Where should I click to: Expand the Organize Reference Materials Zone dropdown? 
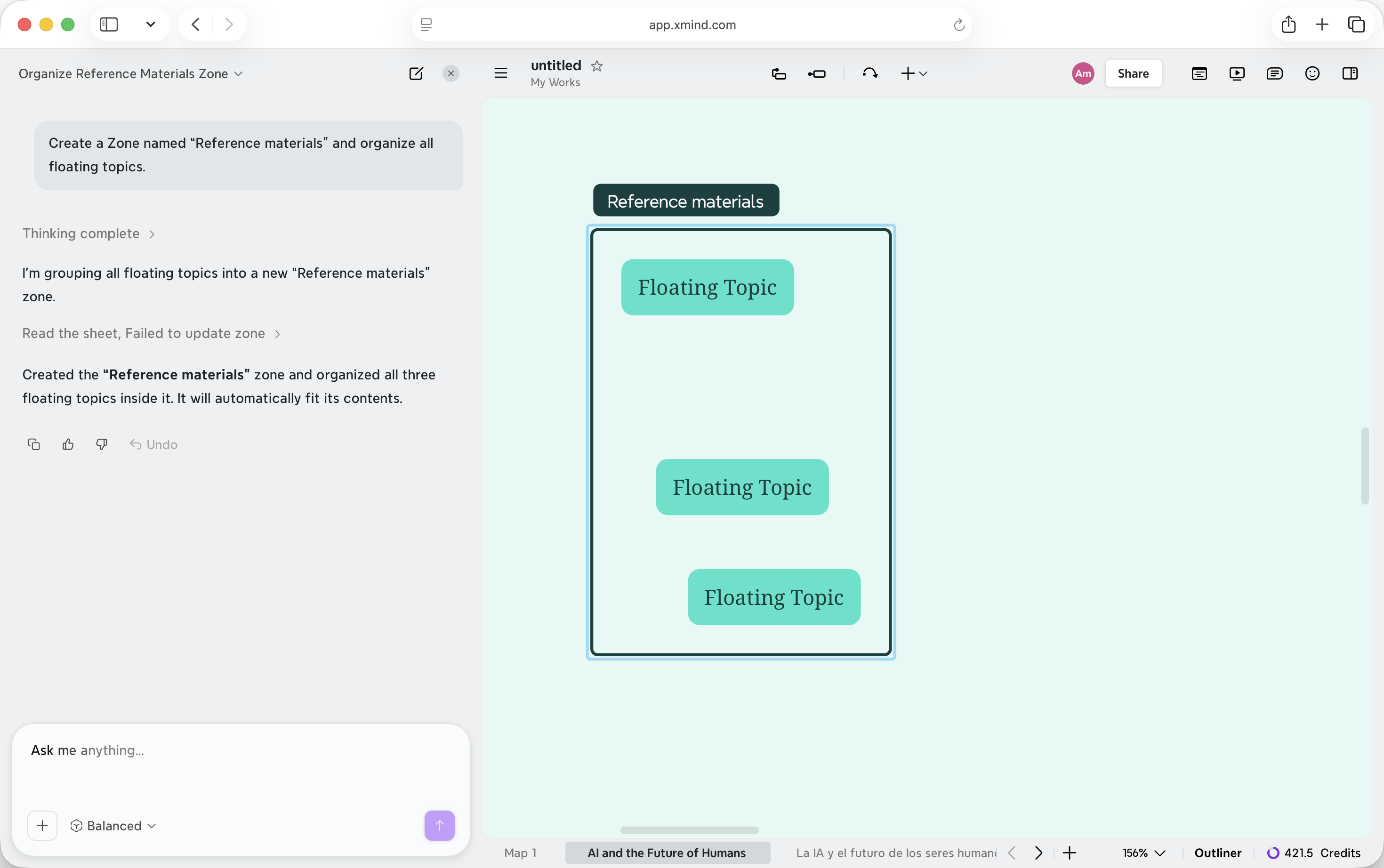(x=131, y=73)
